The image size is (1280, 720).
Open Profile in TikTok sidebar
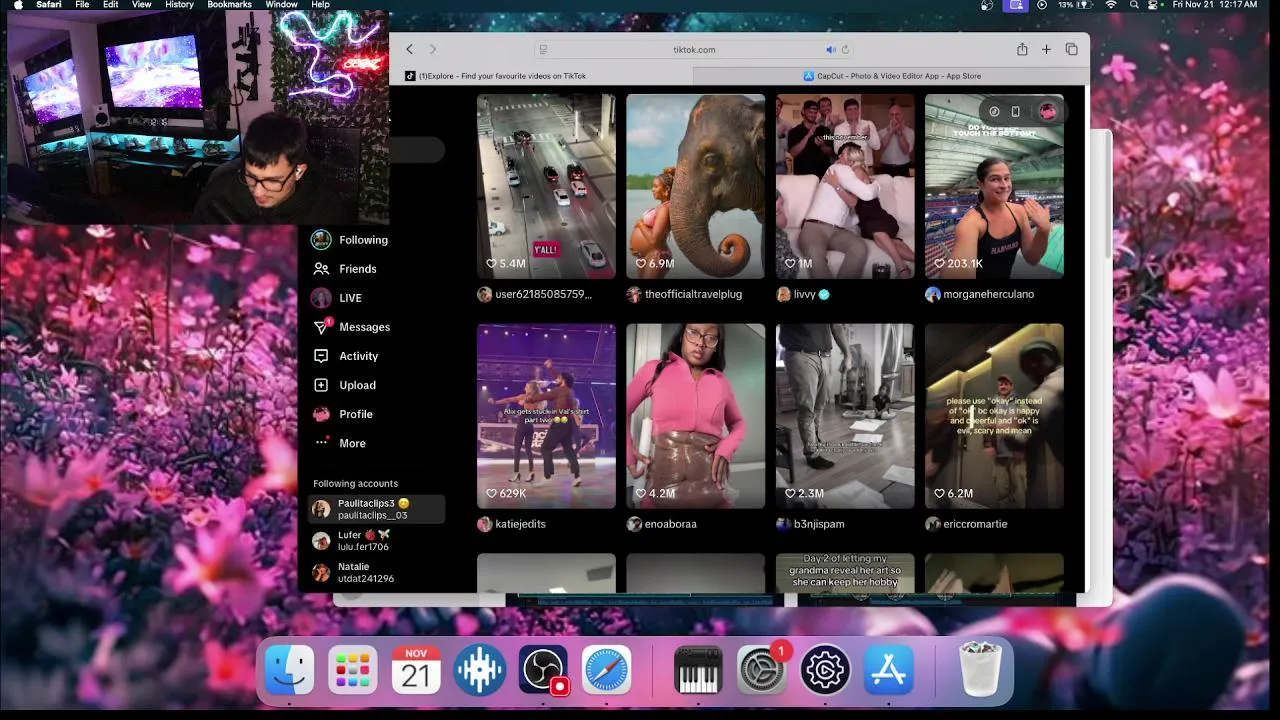point(343,414)
